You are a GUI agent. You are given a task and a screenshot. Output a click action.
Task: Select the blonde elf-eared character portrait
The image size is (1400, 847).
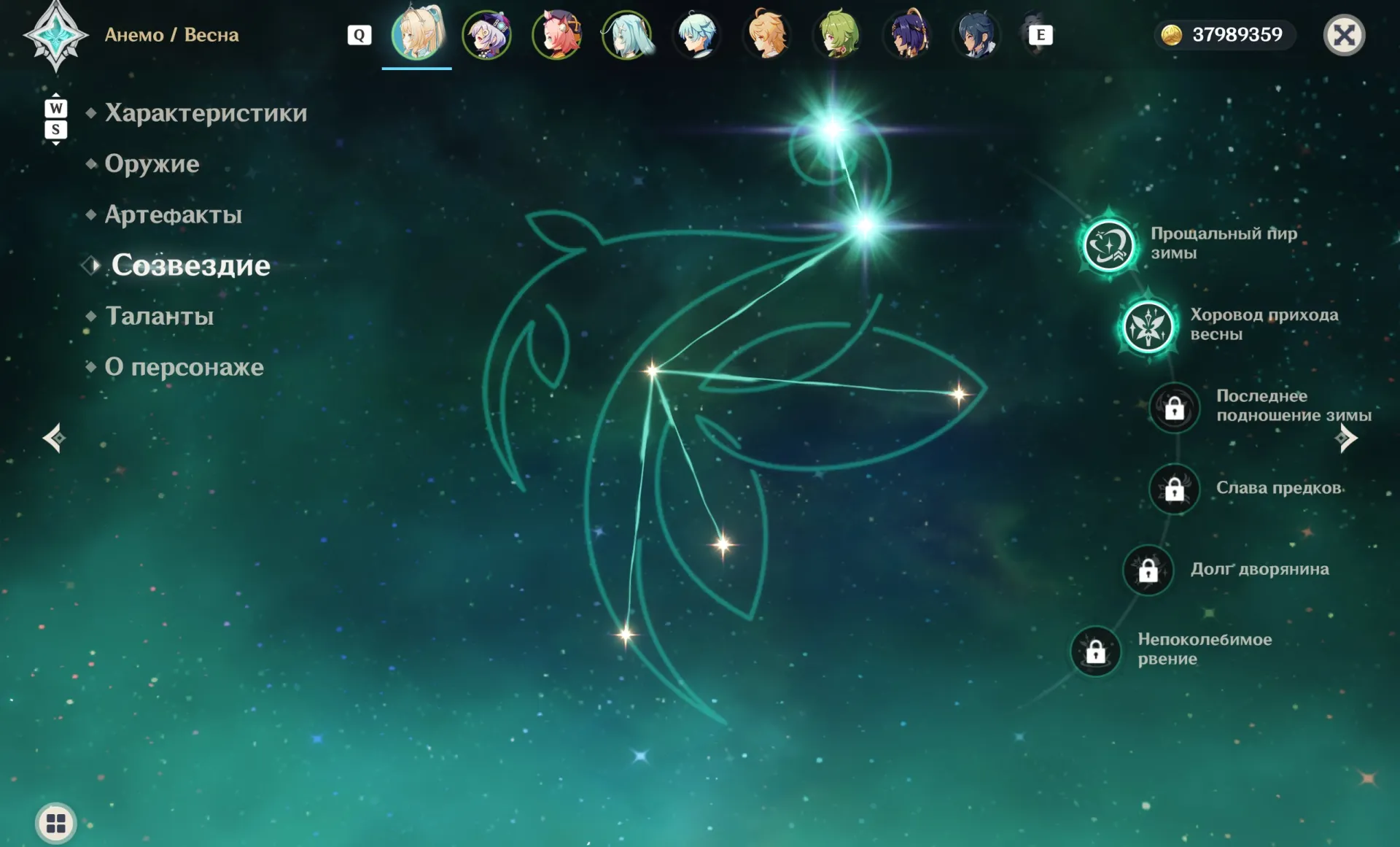(417, 33)
